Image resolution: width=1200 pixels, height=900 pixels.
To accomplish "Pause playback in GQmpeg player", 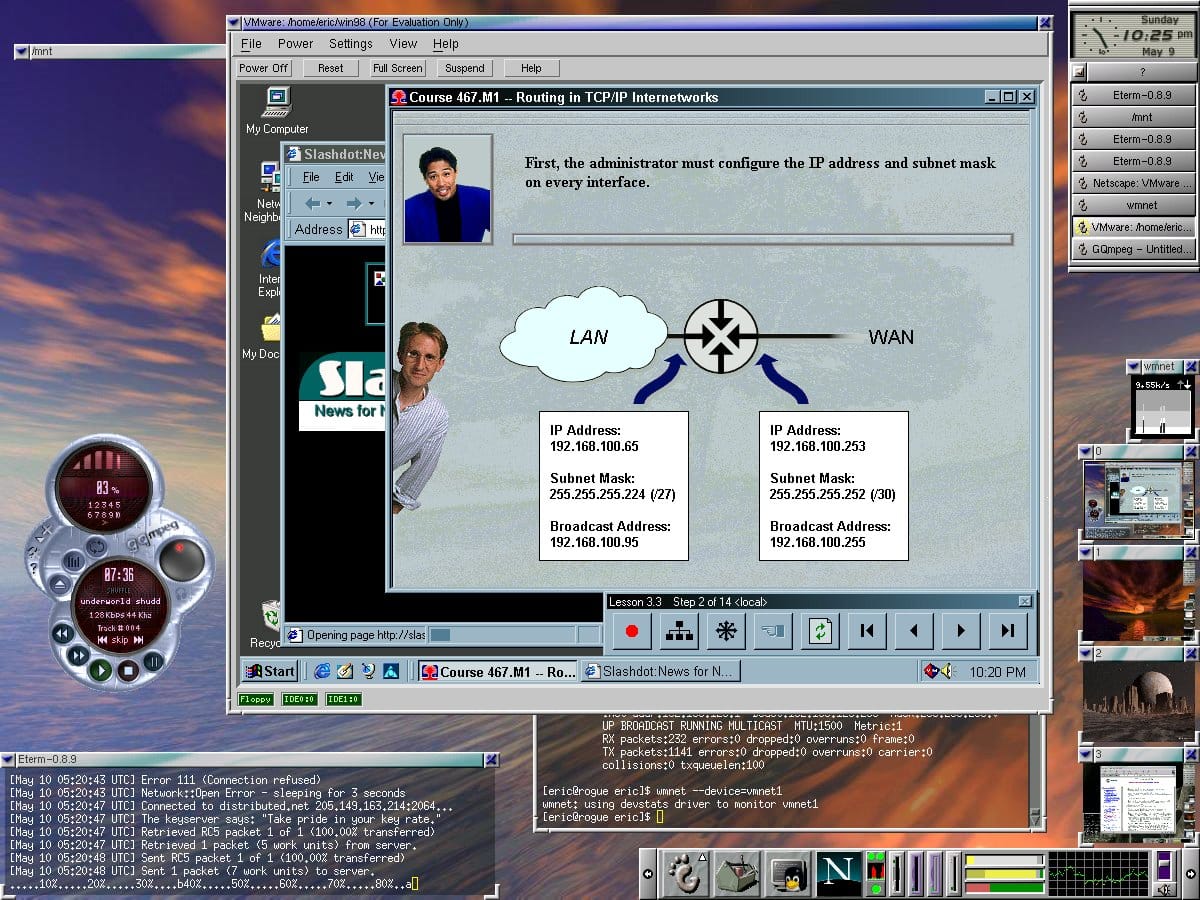I will [152, 660].
